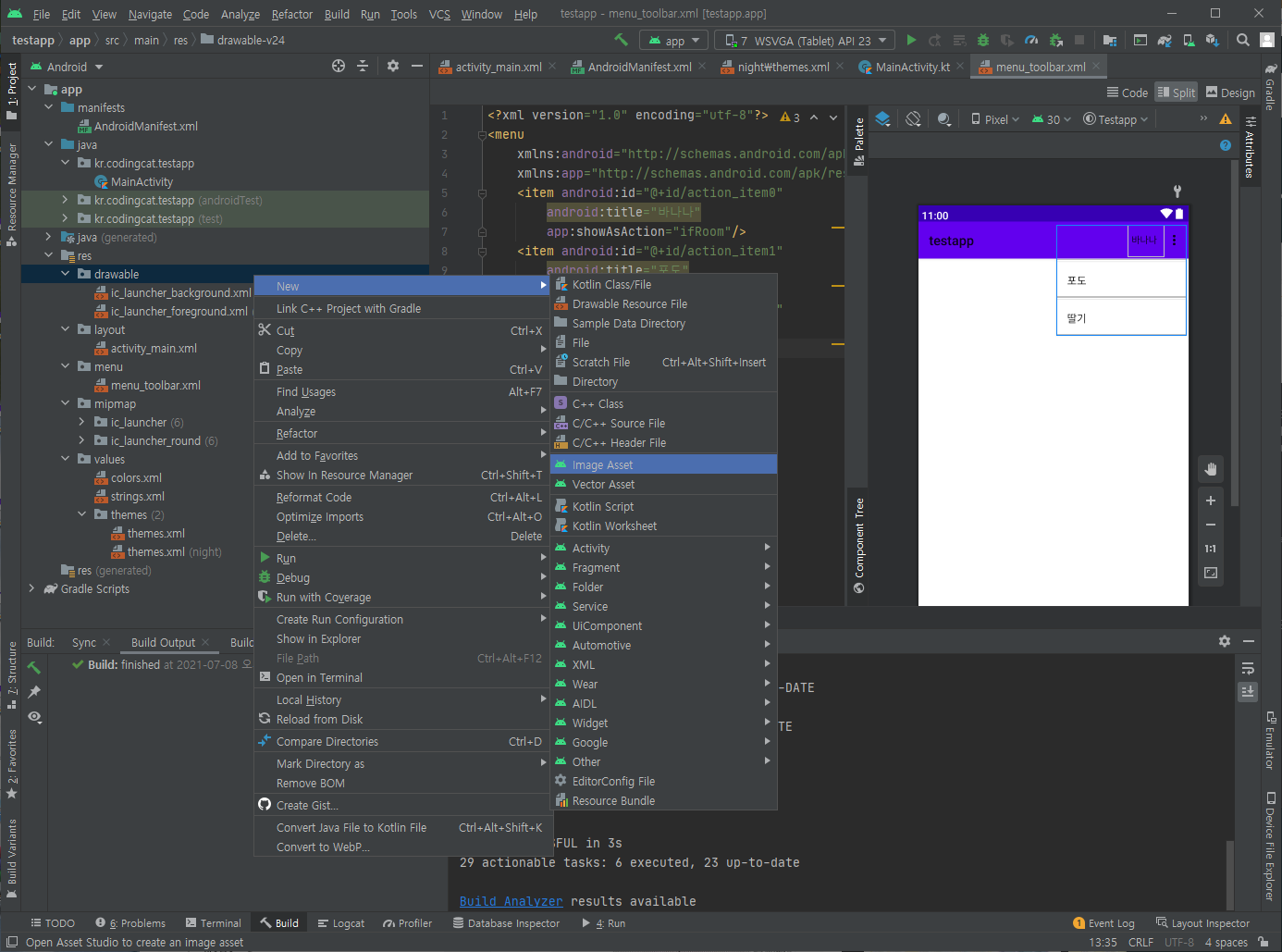Open the profiler gauge icon in toolbar
Screen dimensions: 1282x952
pyautogui.click(x=1031, y=40)
